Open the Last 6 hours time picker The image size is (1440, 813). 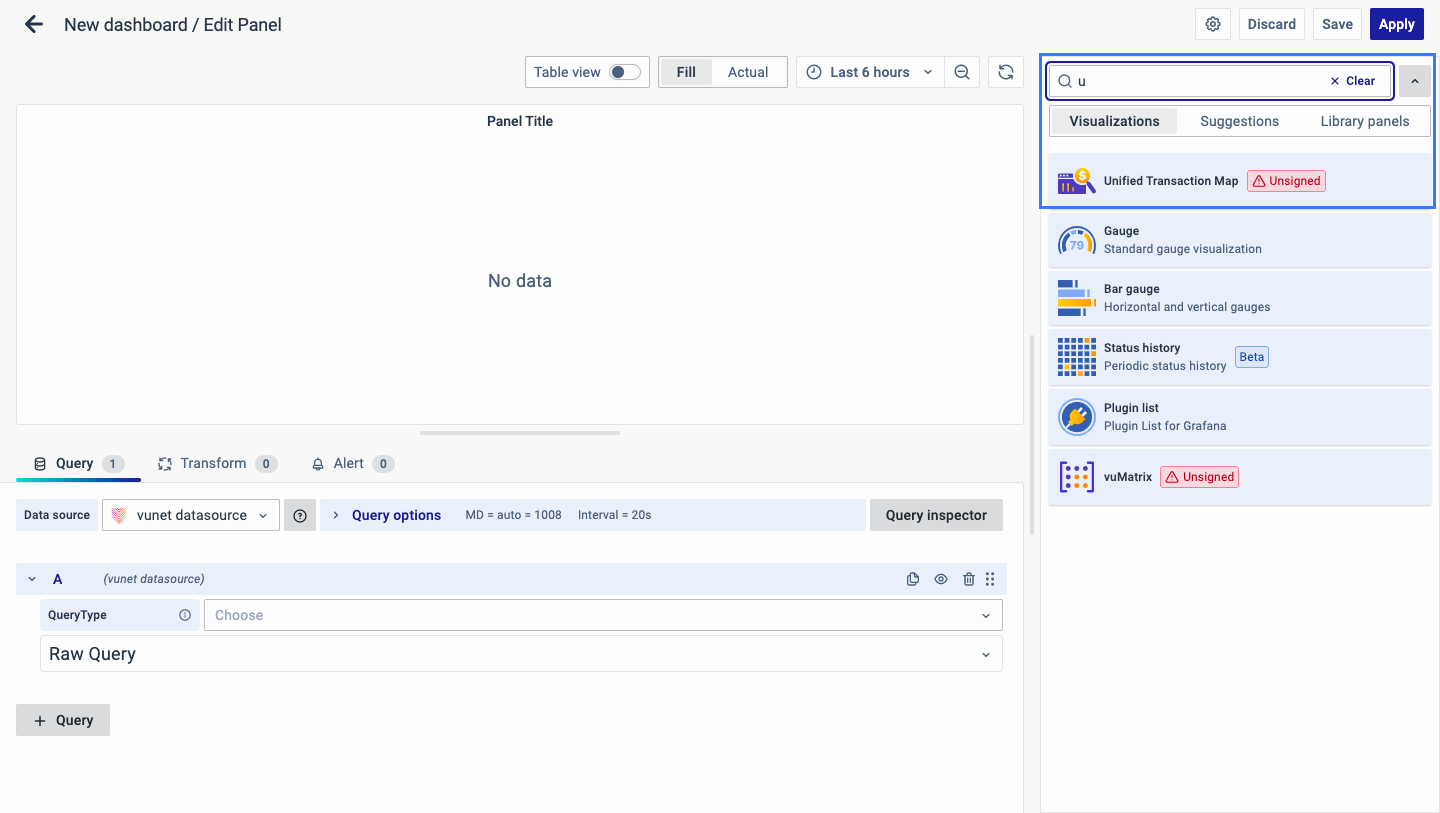[x=869, y=72]
